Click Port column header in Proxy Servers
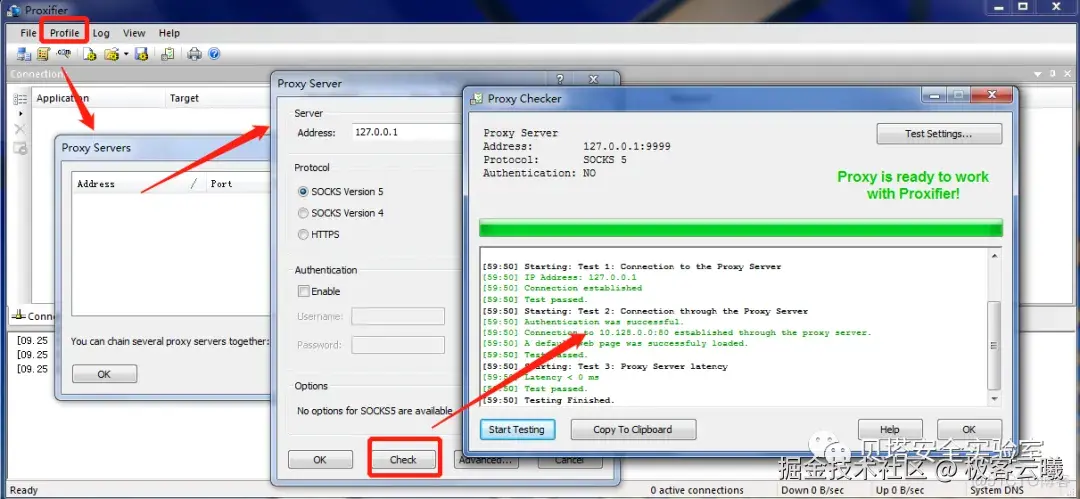Screen dimensions: 1080x499 click(236, 184)
